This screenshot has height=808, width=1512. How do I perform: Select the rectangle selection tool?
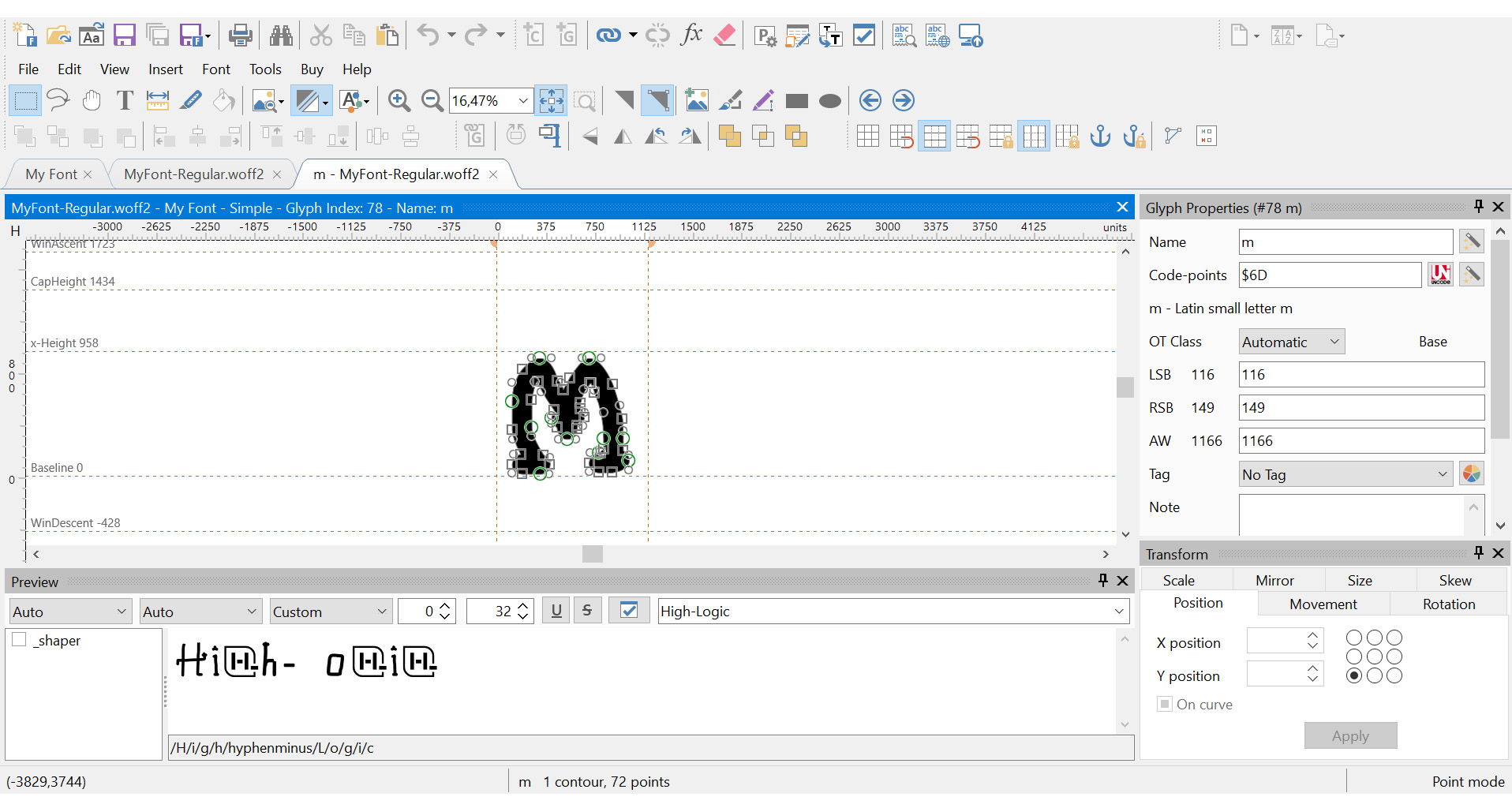(x=25, y=101)
